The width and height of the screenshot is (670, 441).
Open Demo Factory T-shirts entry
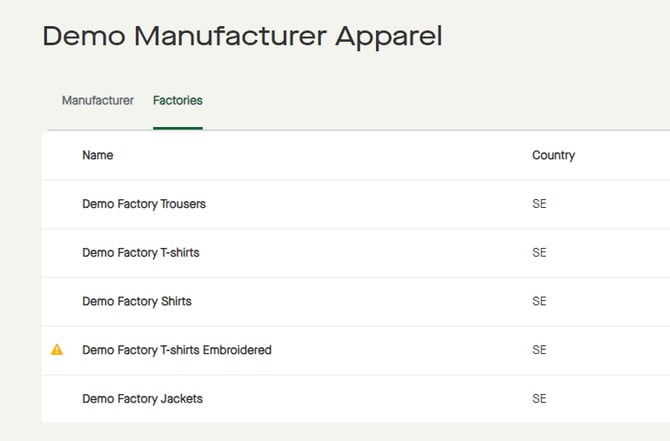[141, 253]
